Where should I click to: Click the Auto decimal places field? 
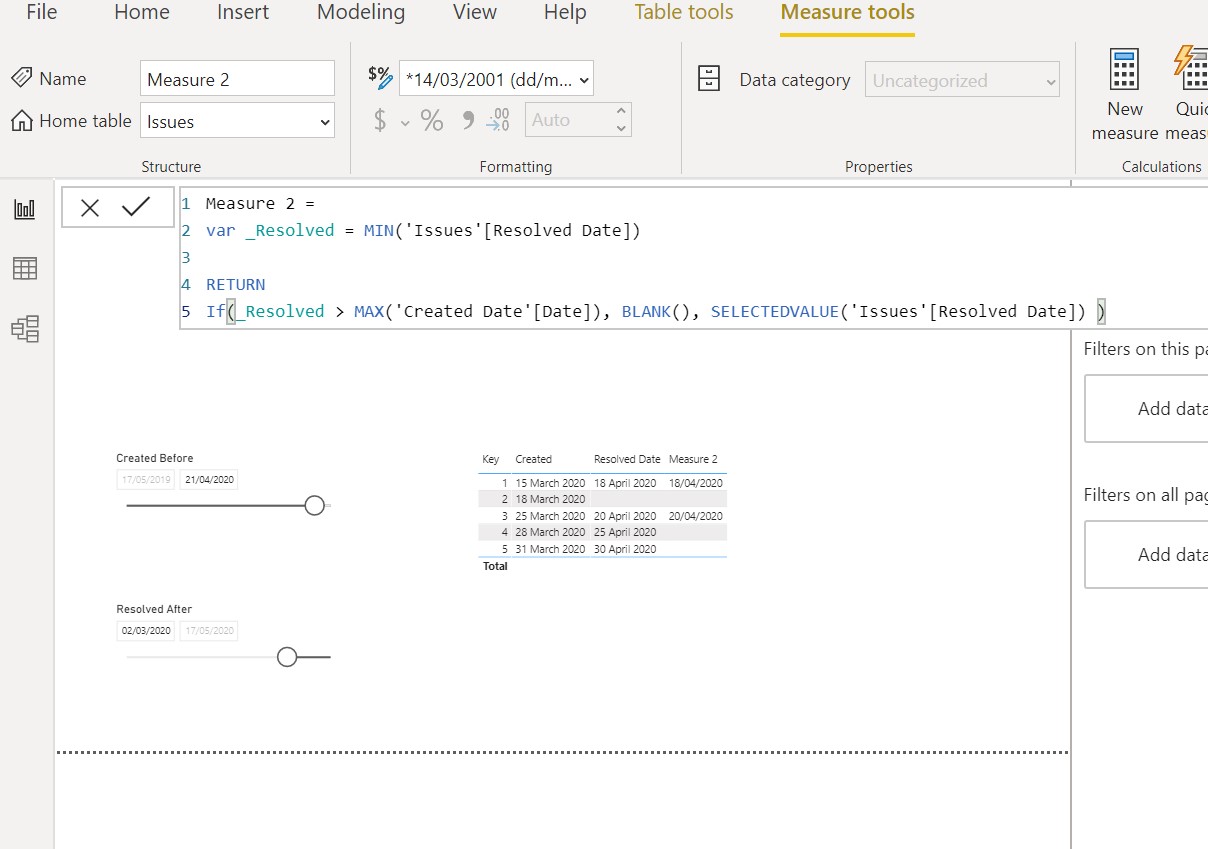pyautogui.click(x=567, y=120)
